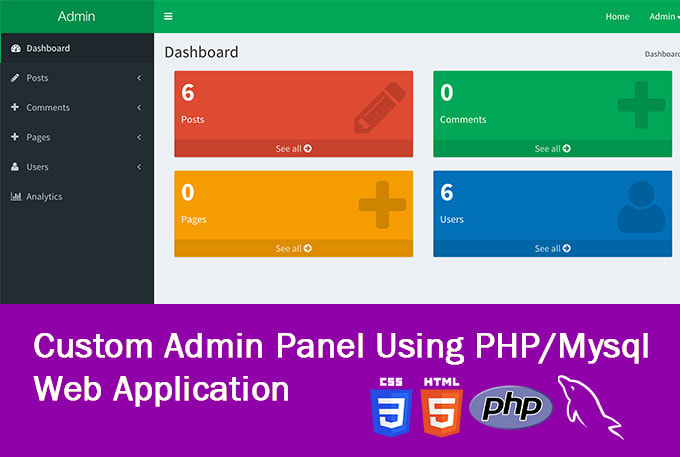Click the bar chart icon beside Analytics
Viewport: 680px width, 457px height.
(16, 196)
